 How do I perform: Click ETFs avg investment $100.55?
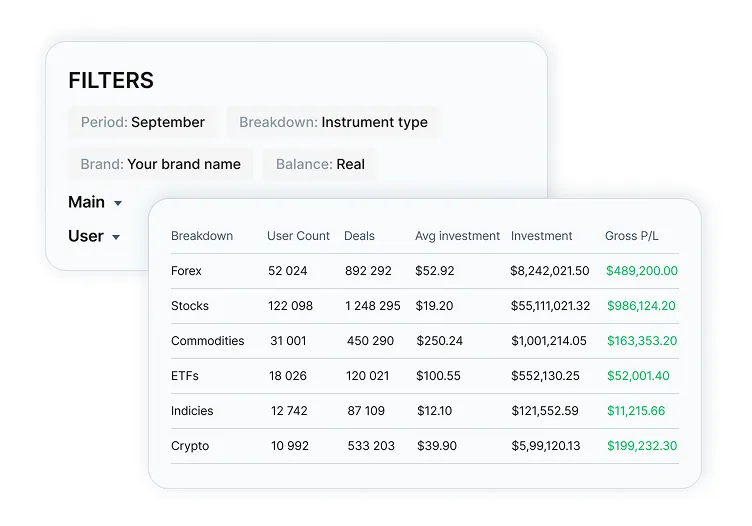438,376
